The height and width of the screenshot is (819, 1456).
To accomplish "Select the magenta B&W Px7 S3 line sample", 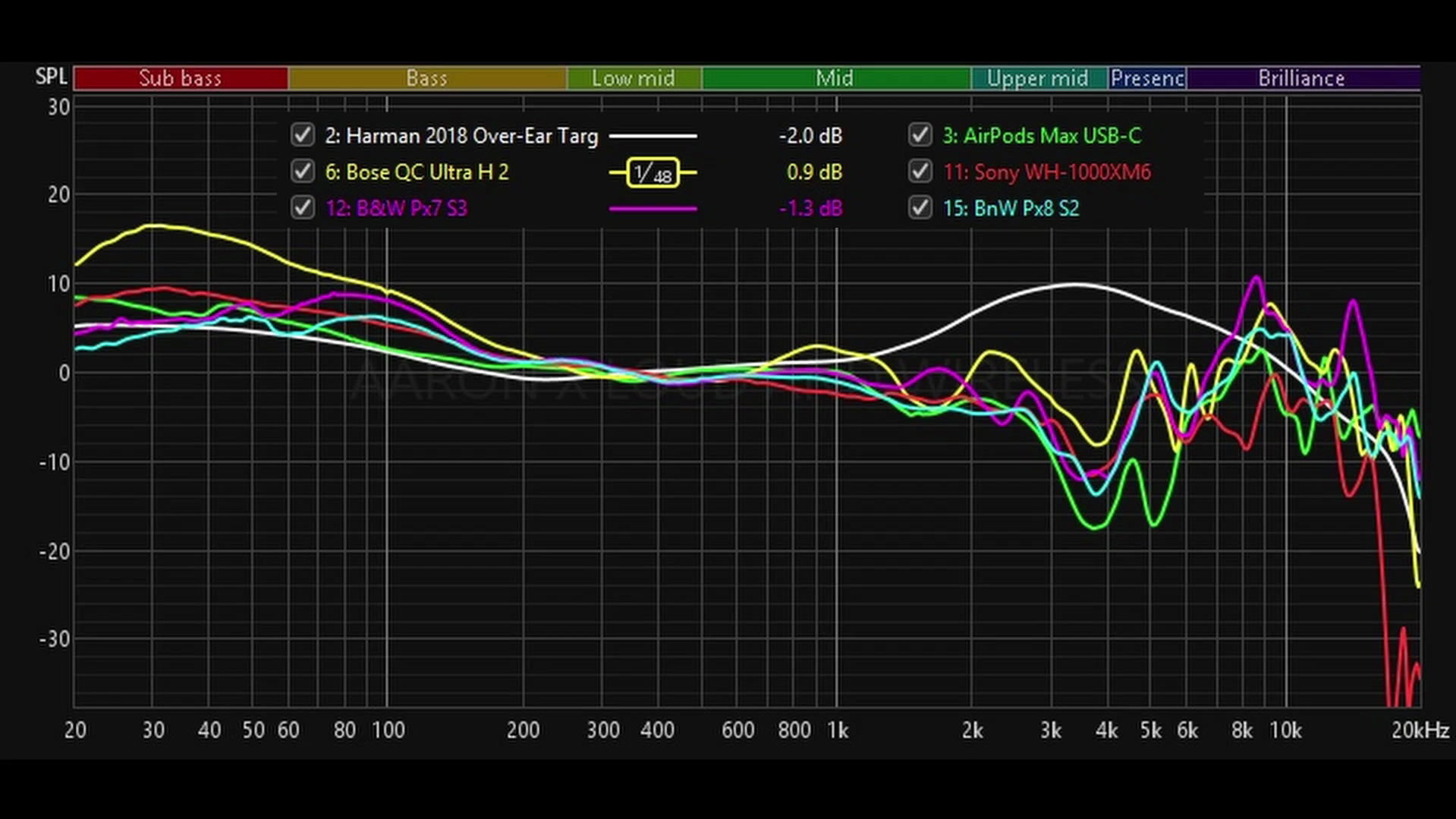I will [653, 208].
